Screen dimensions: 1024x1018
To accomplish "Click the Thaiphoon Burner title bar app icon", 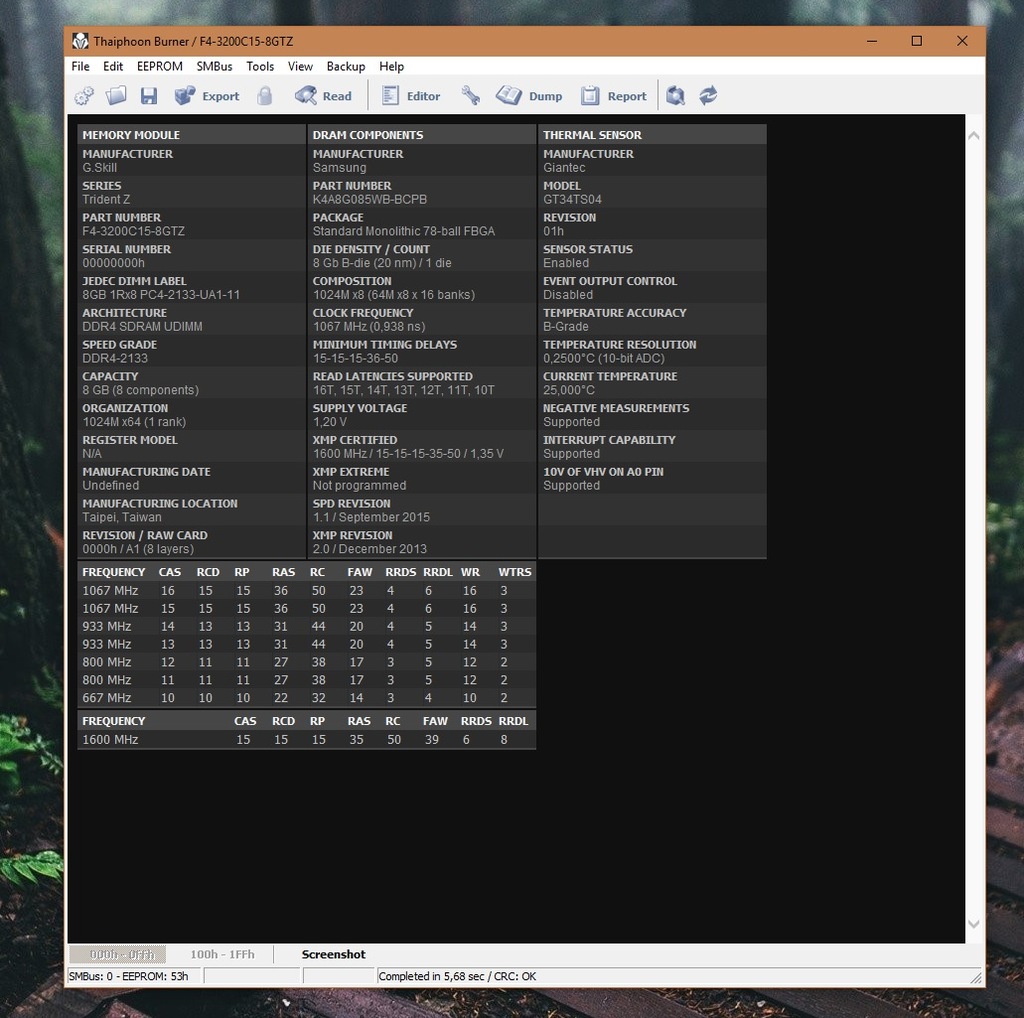I will click(80, 41).
